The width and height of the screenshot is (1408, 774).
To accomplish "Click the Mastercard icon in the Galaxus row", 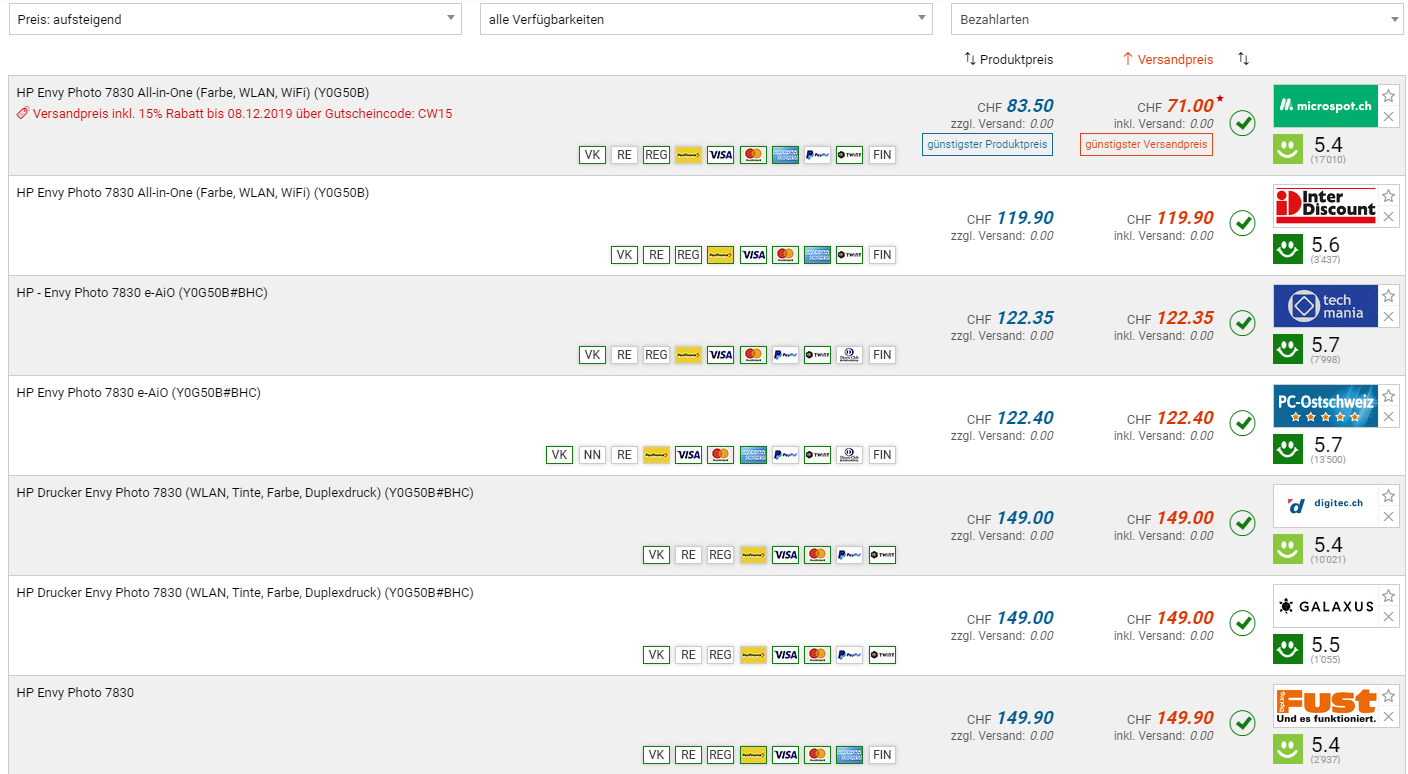I will [817, 655].
